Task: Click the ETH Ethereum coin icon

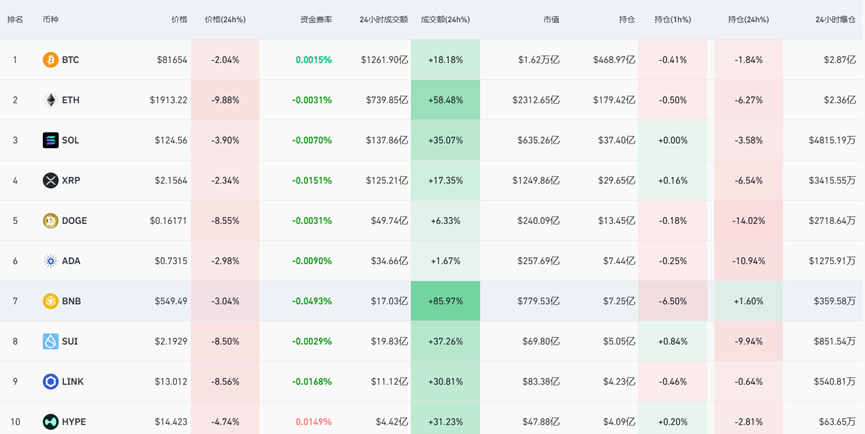Action: click(x=50, y=100)
